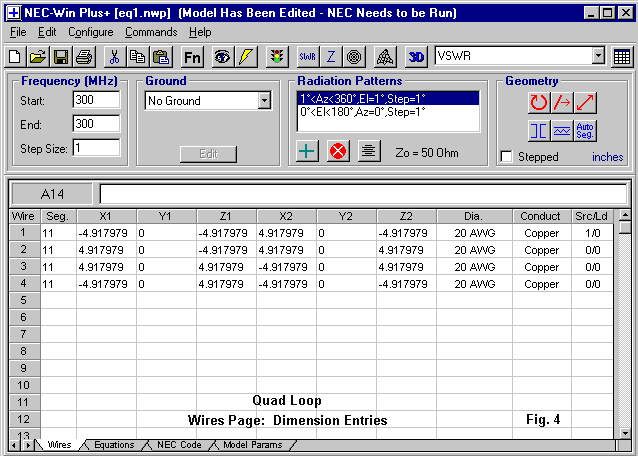Image resolution: width=638 pixels, height=456 pixels.
Task: Click the inches units label
Action: tap(608, 157)
